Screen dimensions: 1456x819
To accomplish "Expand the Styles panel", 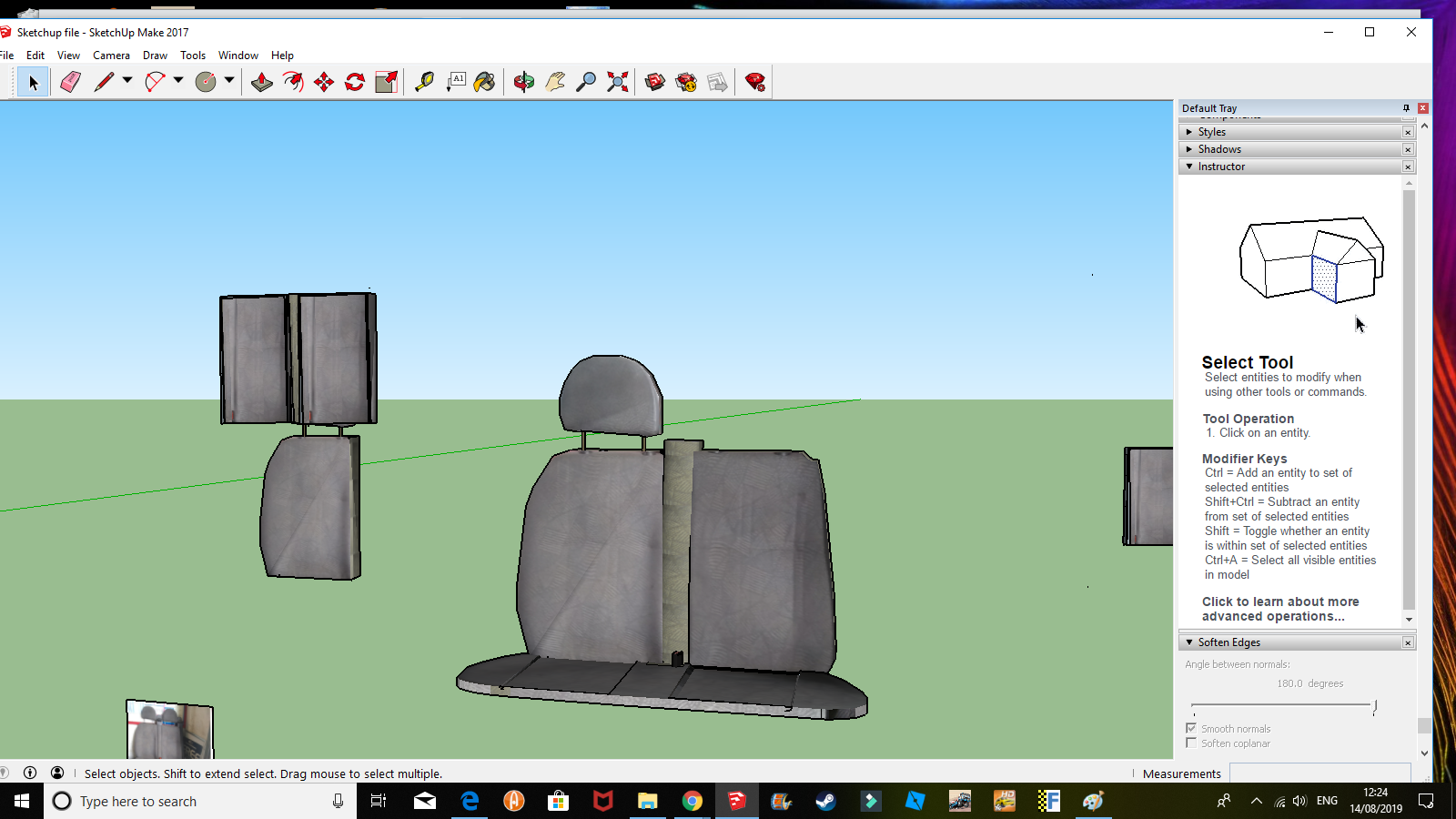I will tap(1297, 132).
